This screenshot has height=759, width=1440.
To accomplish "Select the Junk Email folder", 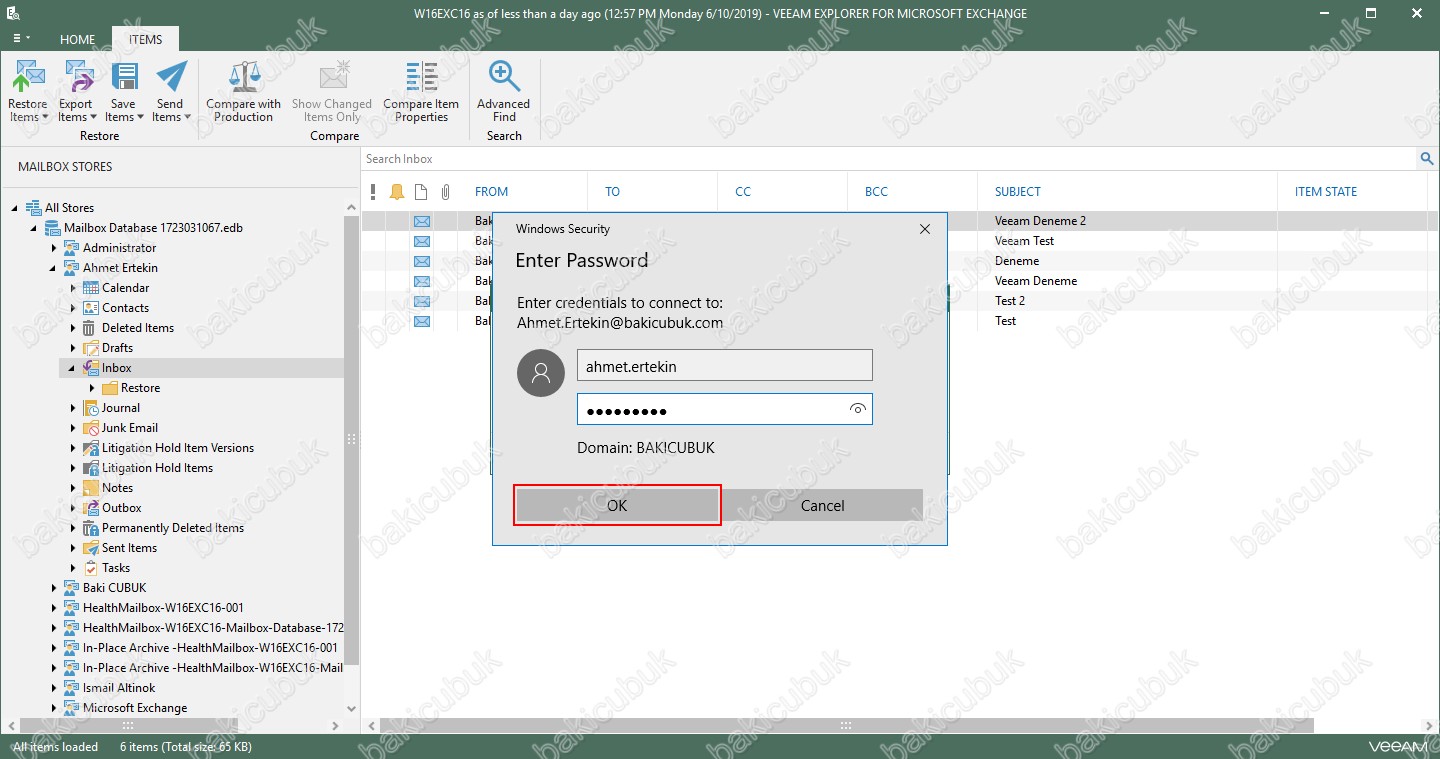I will coord(130,428).
